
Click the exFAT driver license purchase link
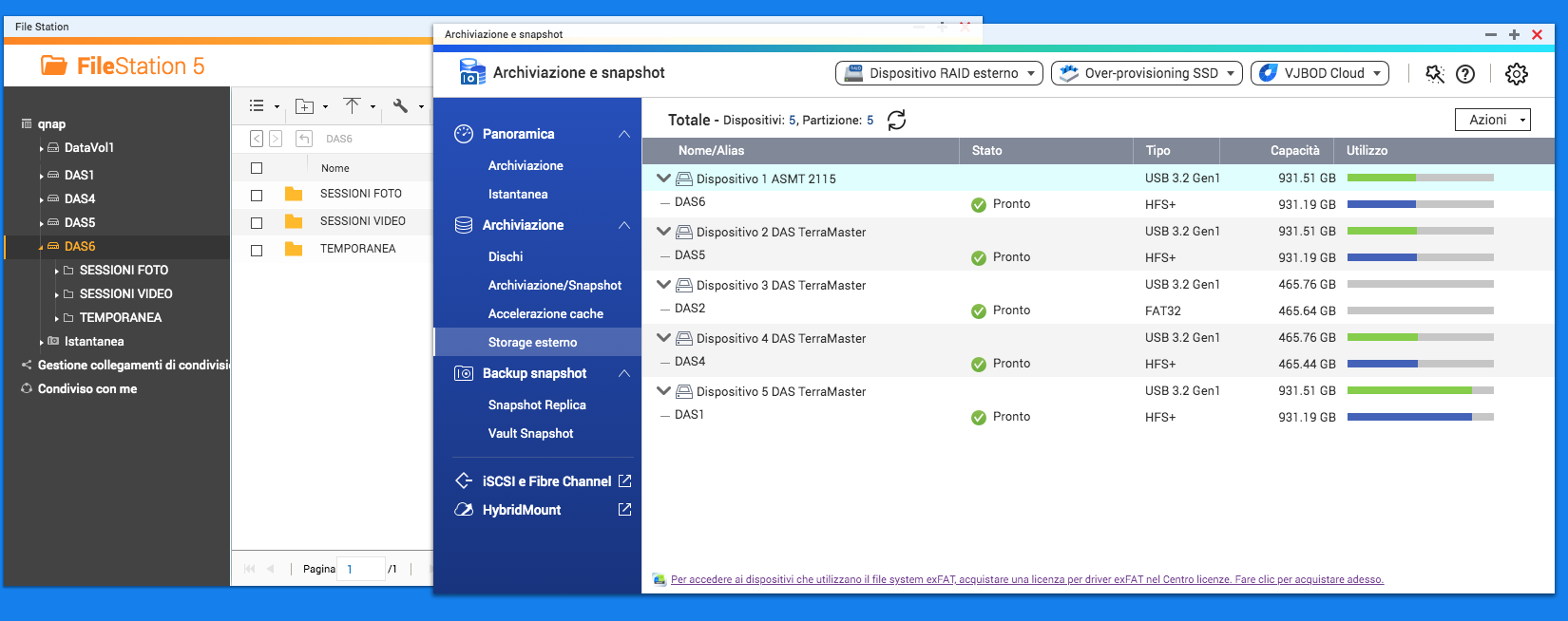pos(1026,579)
